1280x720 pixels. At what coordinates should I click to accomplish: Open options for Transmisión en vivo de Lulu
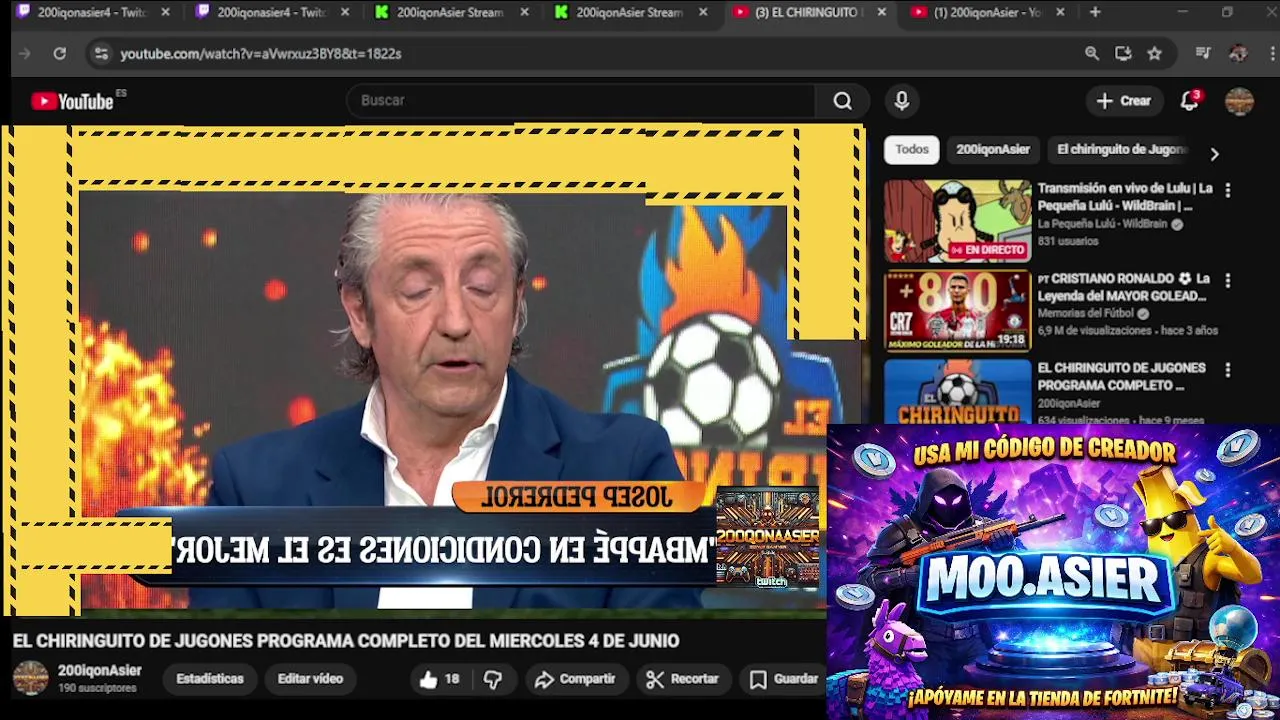[1228, 189]
